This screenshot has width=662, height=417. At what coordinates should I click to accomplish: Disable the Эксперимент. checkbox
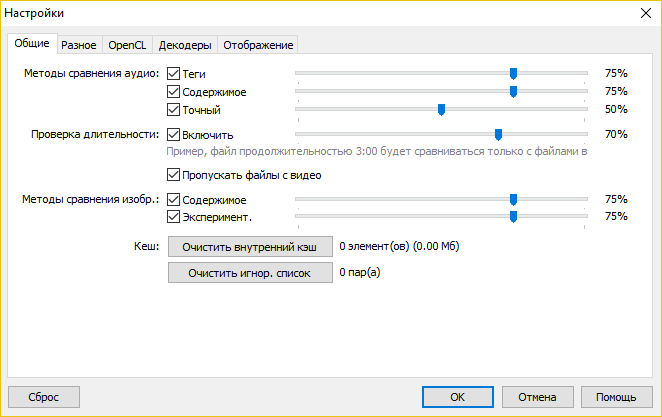coord(174,216)
